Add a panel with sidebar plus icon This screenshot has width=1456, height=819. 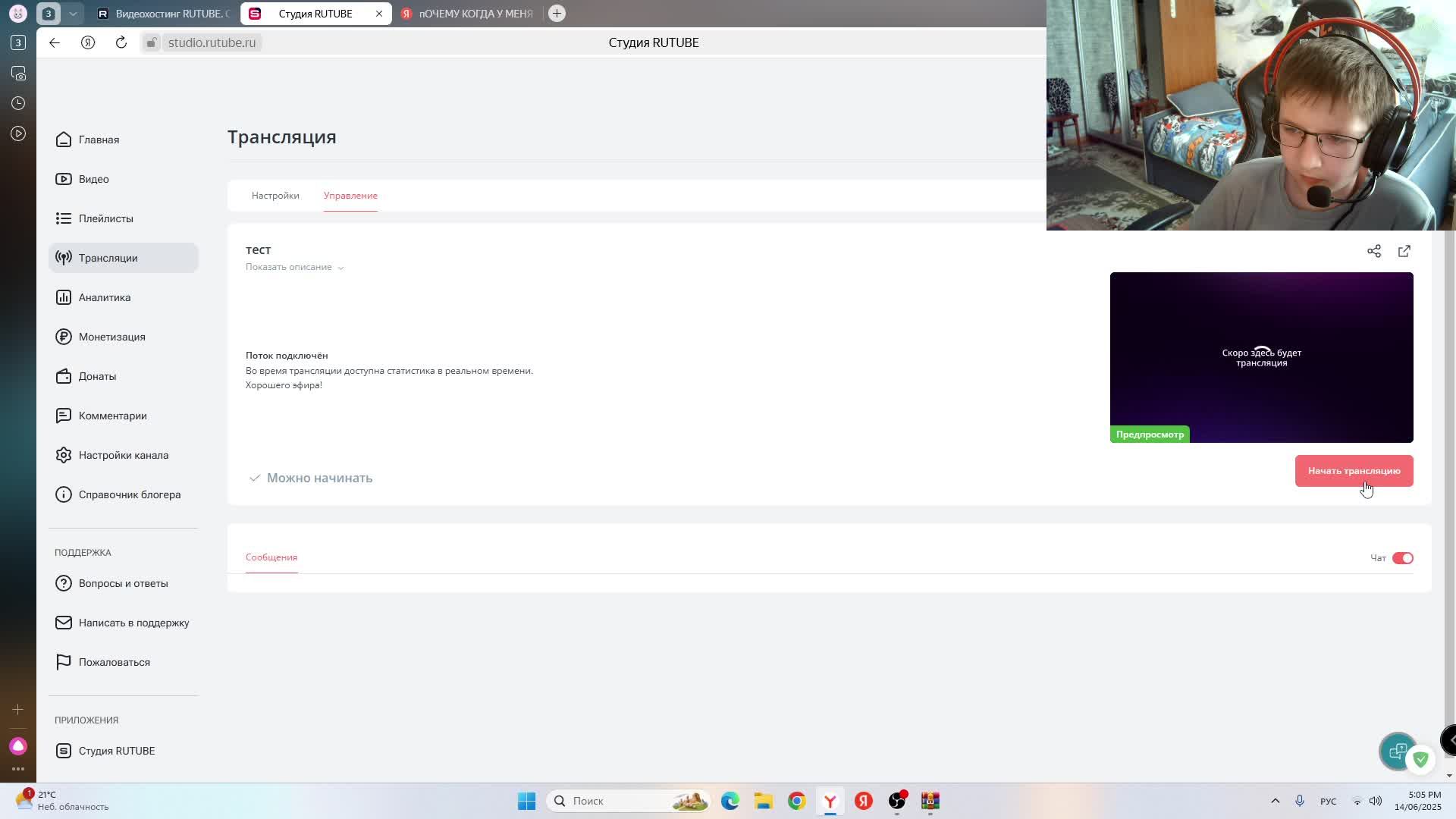(x=18, y=710)
